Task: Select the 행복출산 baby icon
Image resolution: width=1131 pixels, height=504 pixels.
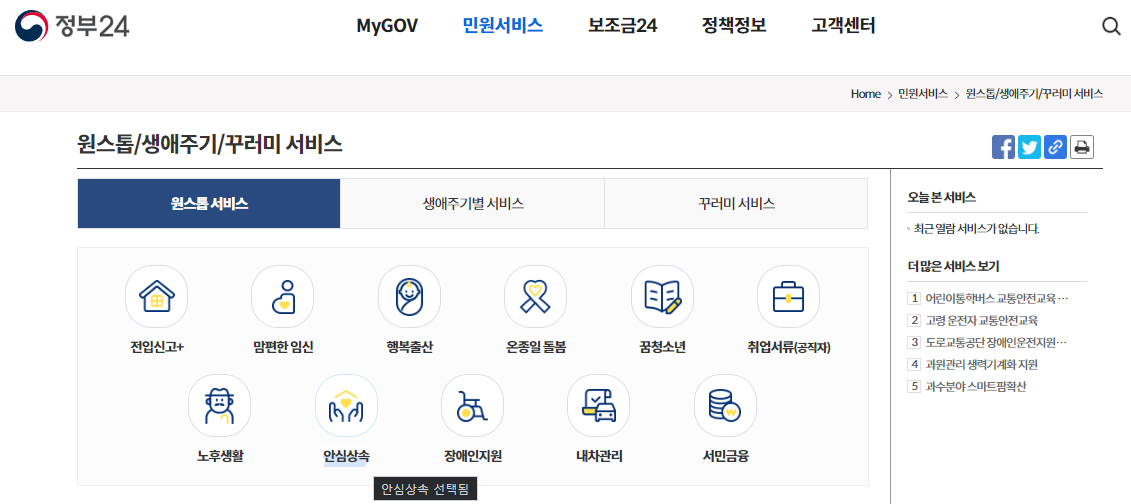Action: coord(409,296)
